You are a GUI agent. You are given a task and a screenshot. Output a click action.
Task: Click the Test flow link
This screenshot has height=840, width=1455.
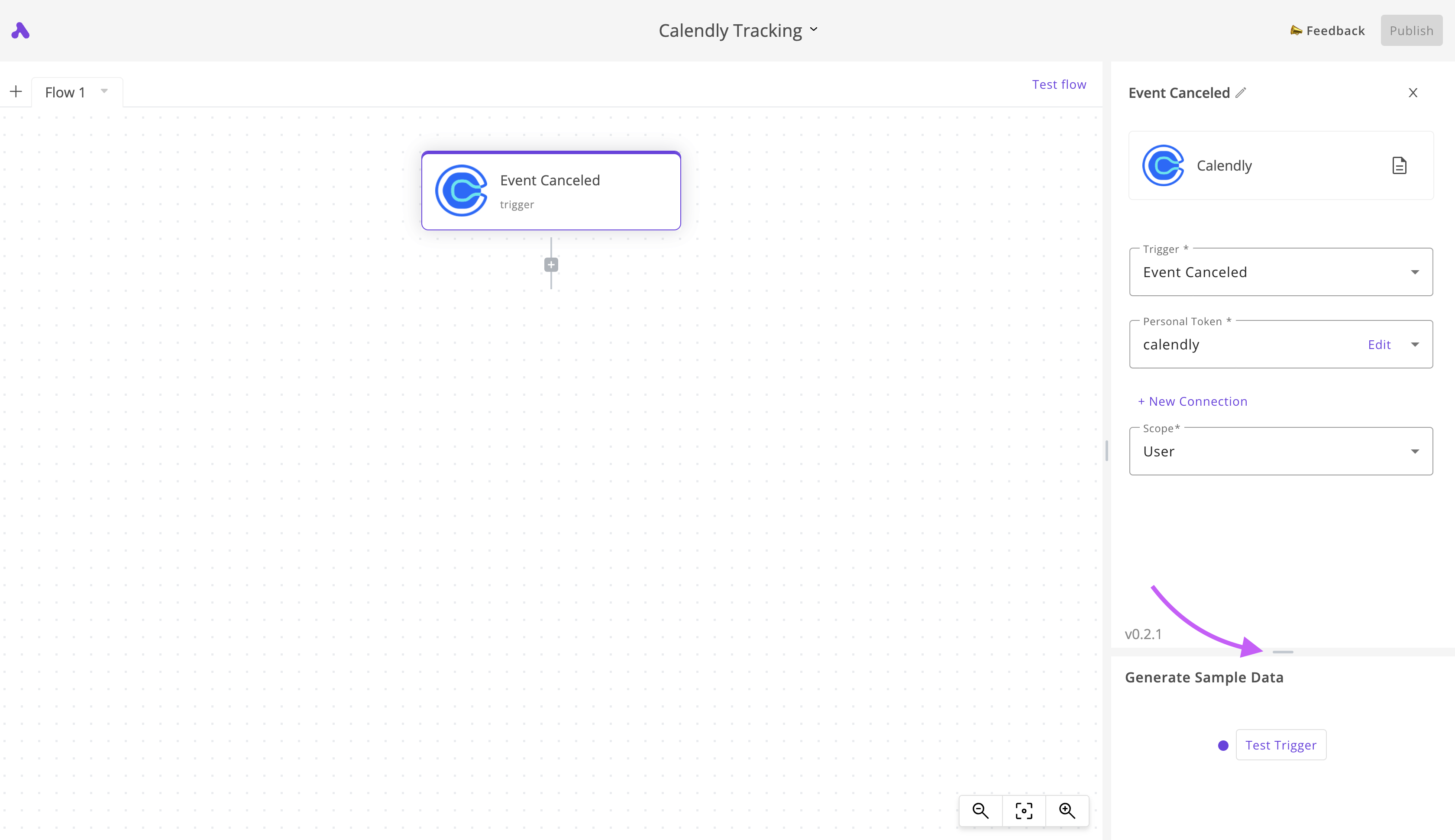point(1059,84)
